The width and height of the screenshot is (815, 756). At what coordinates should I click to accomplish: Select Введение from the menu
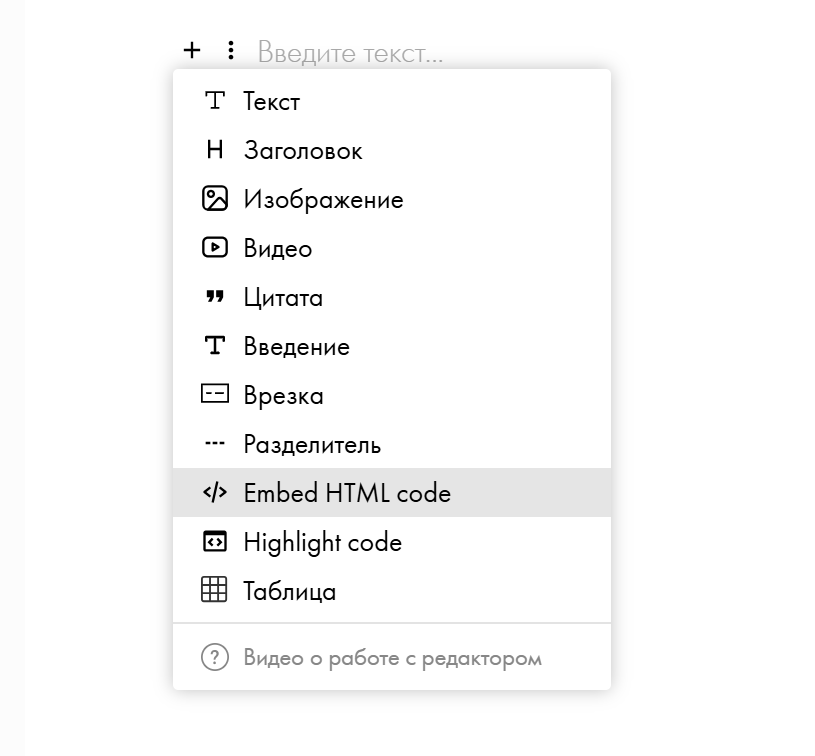[x=296, y=347]
